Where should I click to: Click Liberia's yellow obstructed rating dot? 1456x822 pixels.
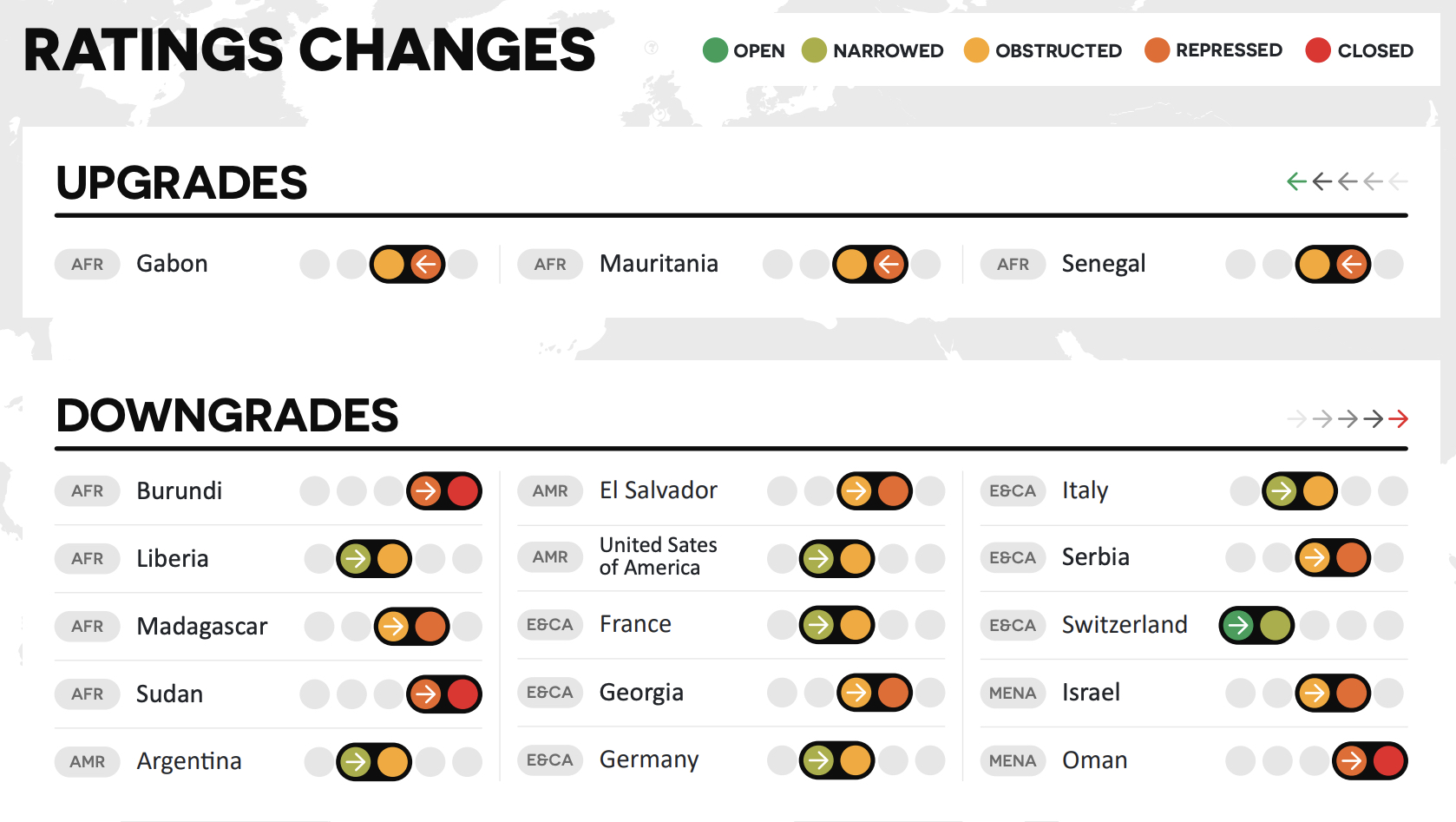pyautogui.click(x=393, y=559)
